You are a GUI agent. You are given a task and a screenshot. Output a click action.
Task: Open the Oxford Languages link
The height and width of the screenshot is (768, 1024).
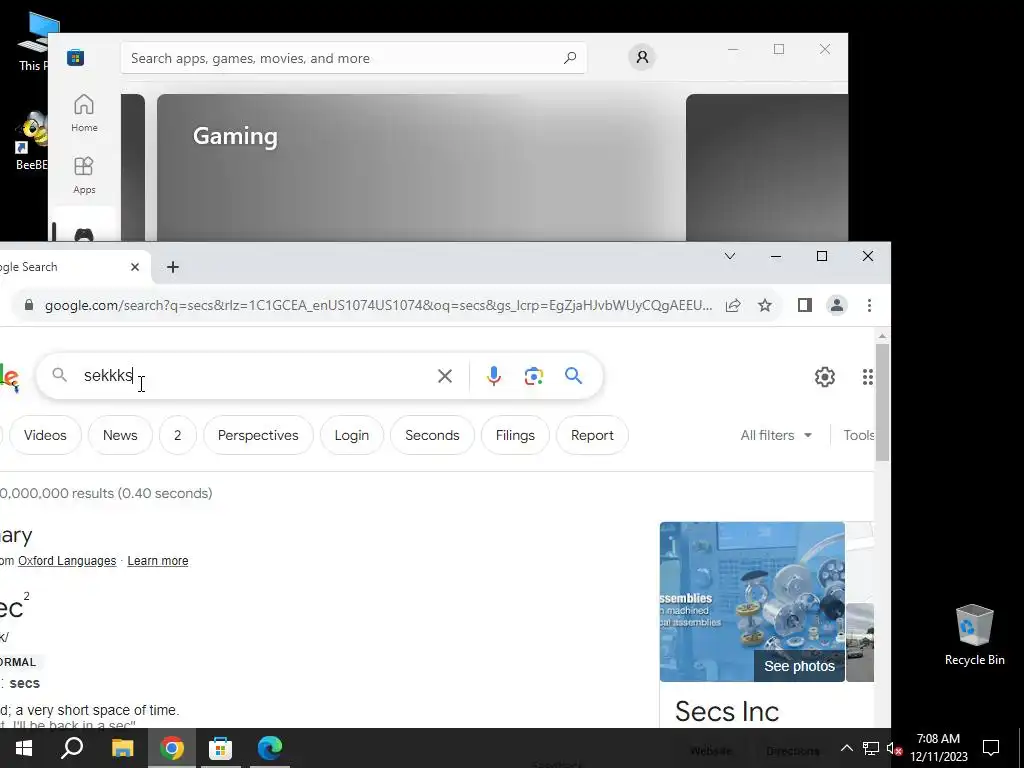click(67, 561)
